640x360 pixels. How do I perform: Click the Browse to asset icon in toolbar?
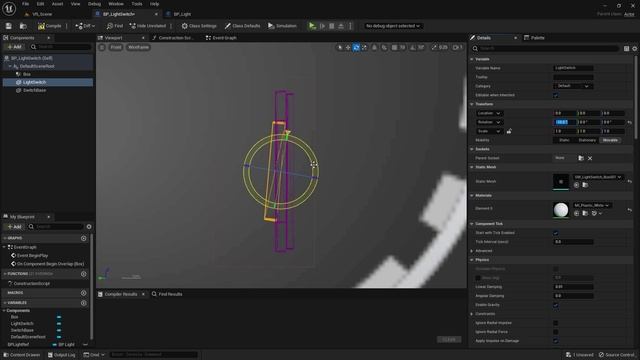[x=23, y=26]
